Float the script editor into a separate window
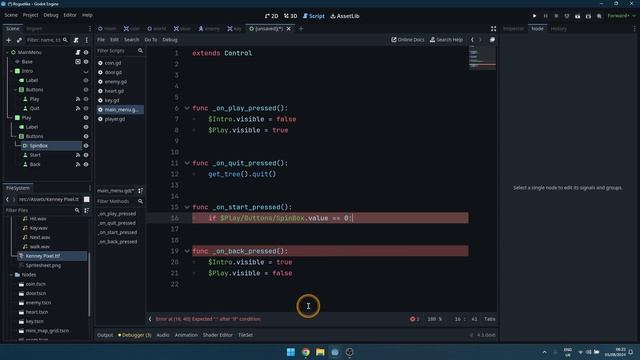The image size is (640, 360). click(x=492, y=40)
